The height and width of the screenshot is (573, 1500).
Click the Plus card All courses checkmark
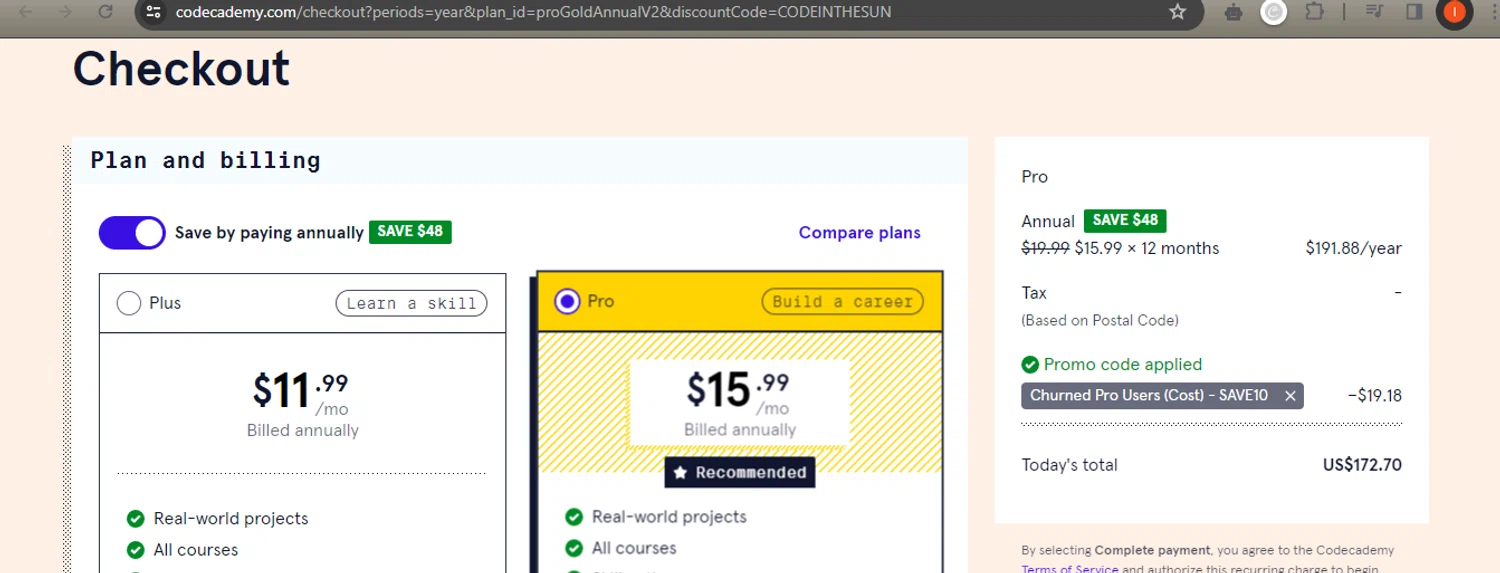136,549
